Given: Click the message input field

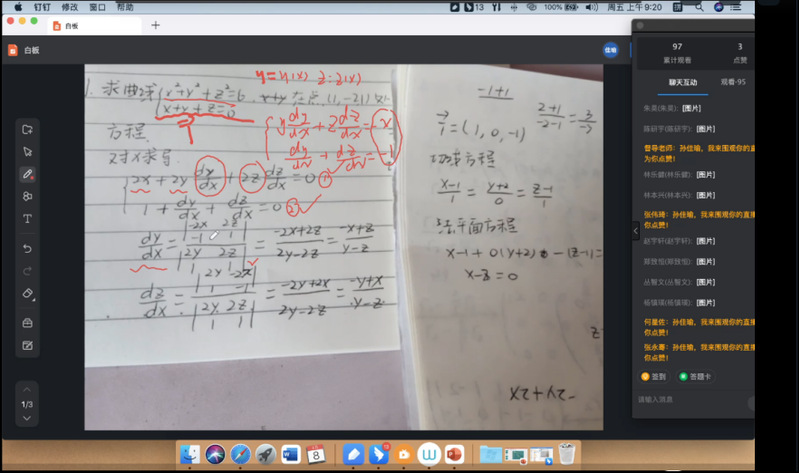Looking at the screenshot, I should pos(690,400).
